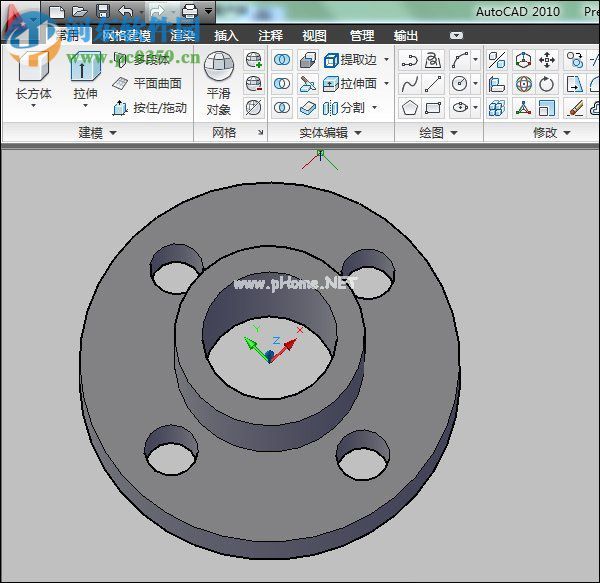Click the rotate tool in 修改 panel

coord(547,83)
